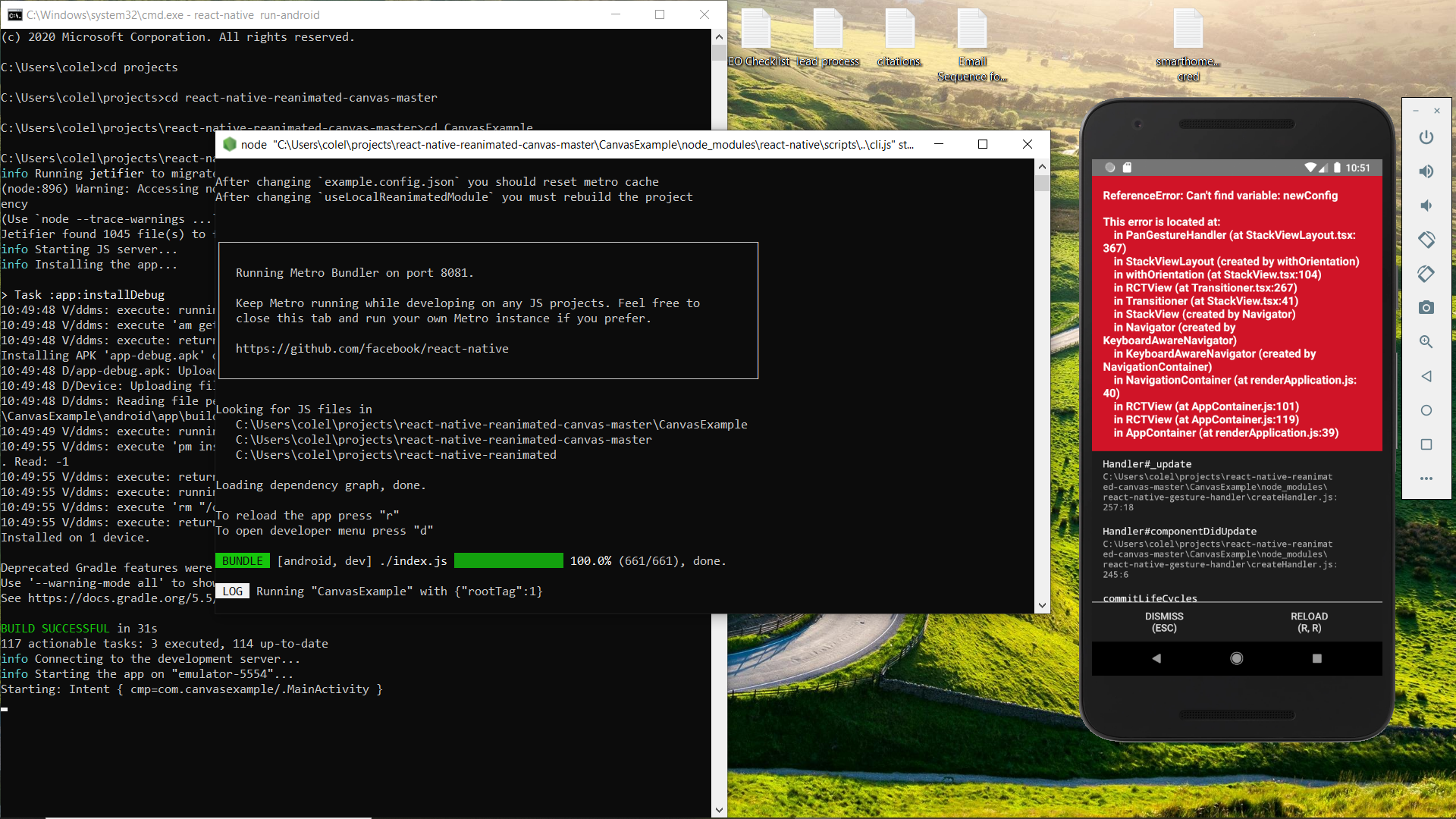This screenshot has width=1456, height=819.
Task: Tap Android home button on phone screen
Action: (x=1237, y=658)
